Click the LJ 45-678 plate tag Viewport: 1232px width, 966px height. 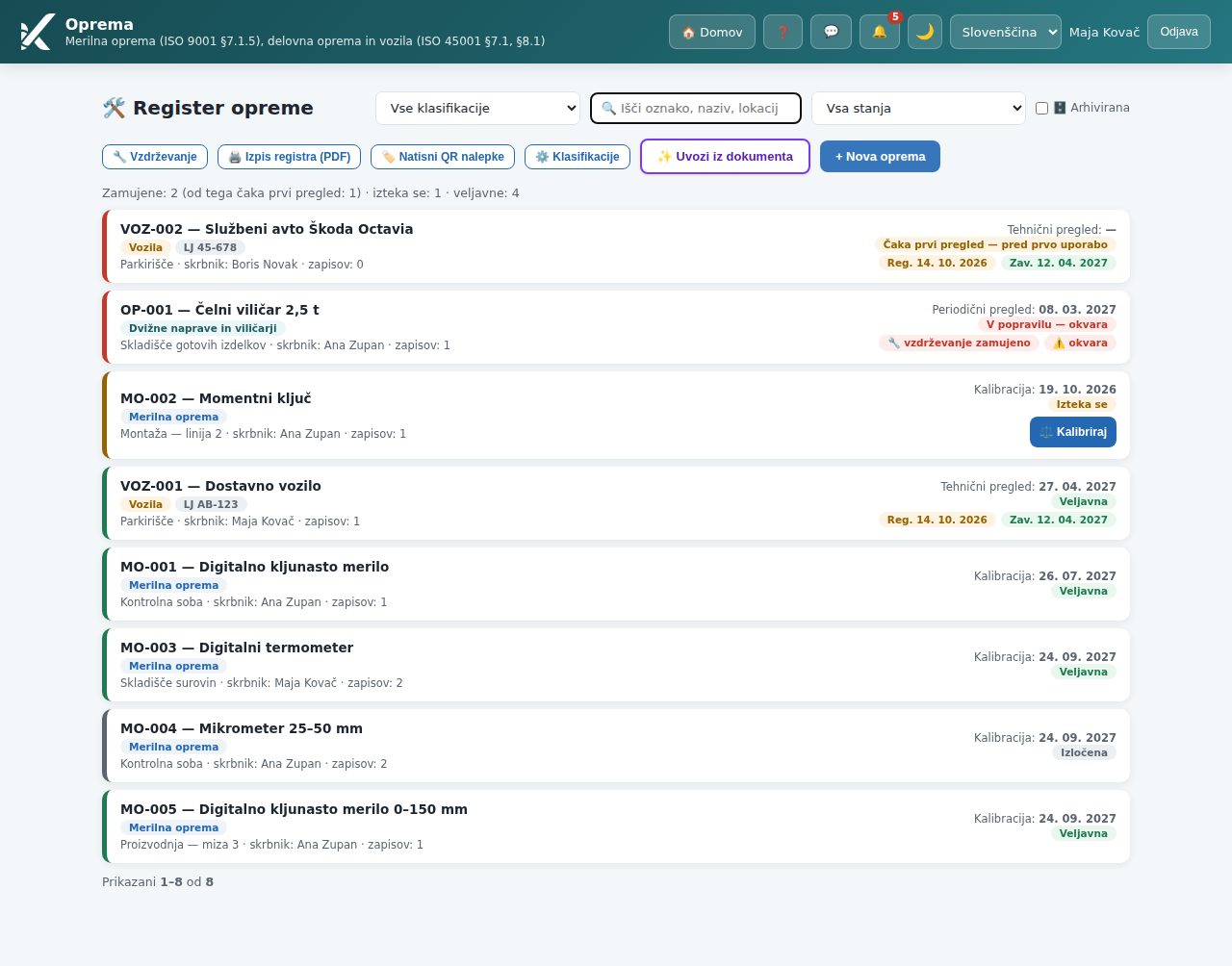[210, 247]
